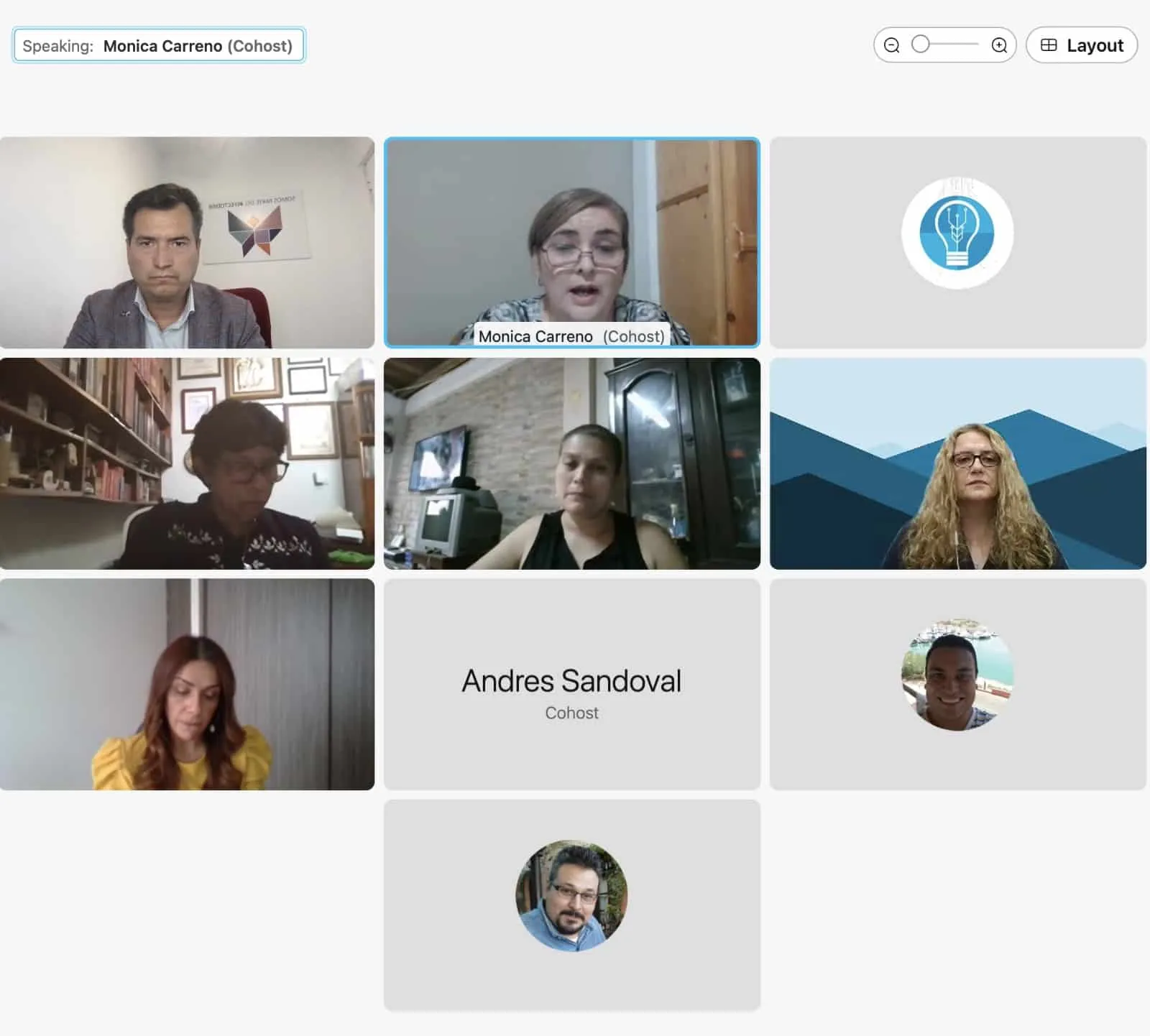The width and height of the screenshot is (1150, 1036).
Task: Open the Layout options
Action: (1081, 45)
